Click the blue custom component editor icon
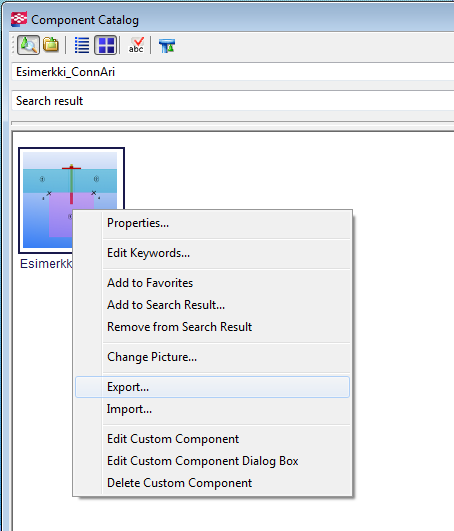The width and height of the screenshot is (454, 531). [x=167, y=45]
